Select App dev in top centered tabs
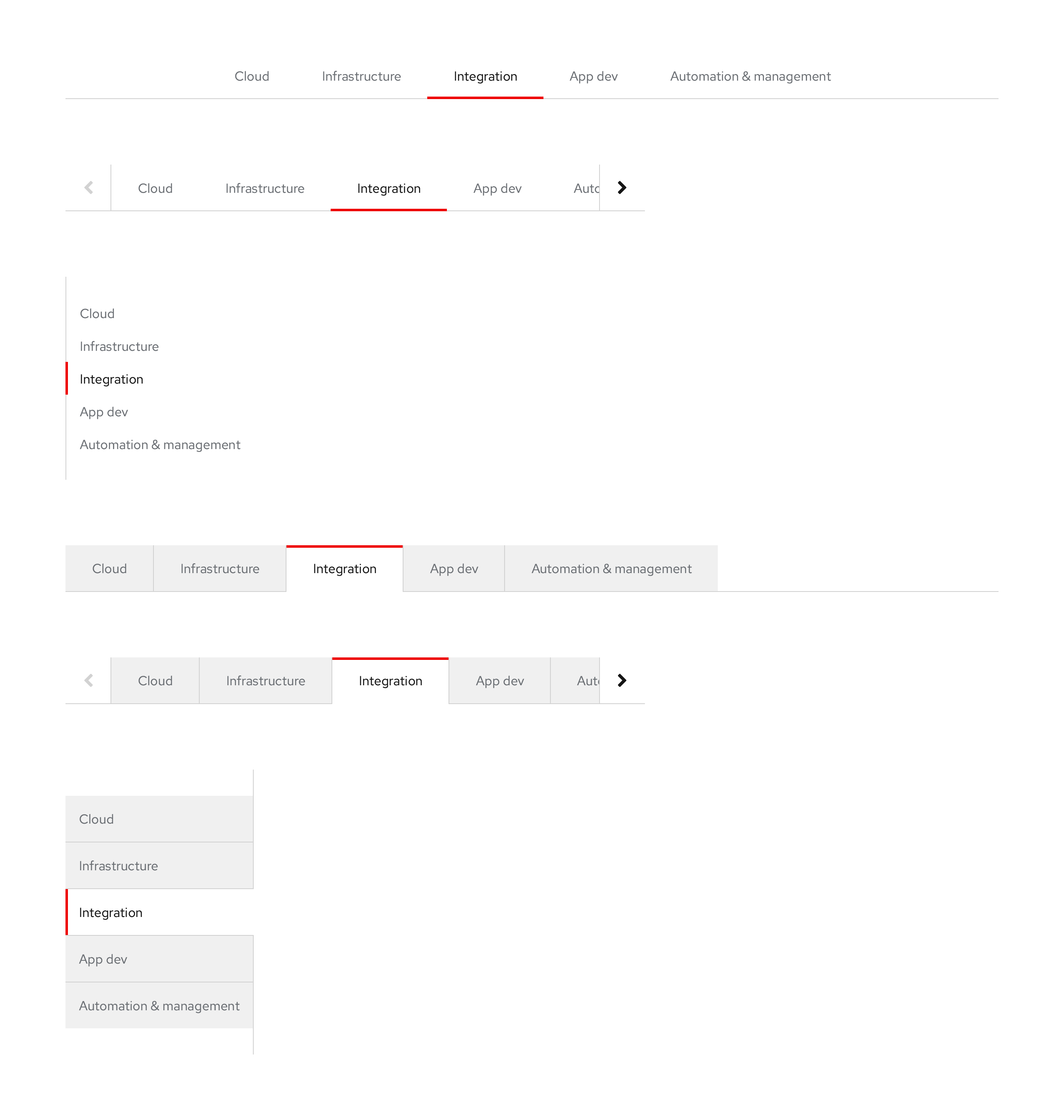This screenshot has height=1120, width=1064. (x=593, y=76)
